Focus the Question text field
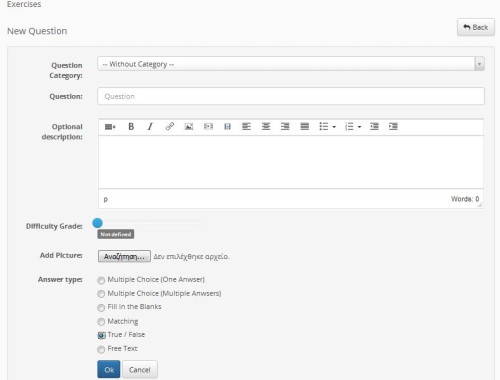 pyautogui.click(x=291, y=96)
